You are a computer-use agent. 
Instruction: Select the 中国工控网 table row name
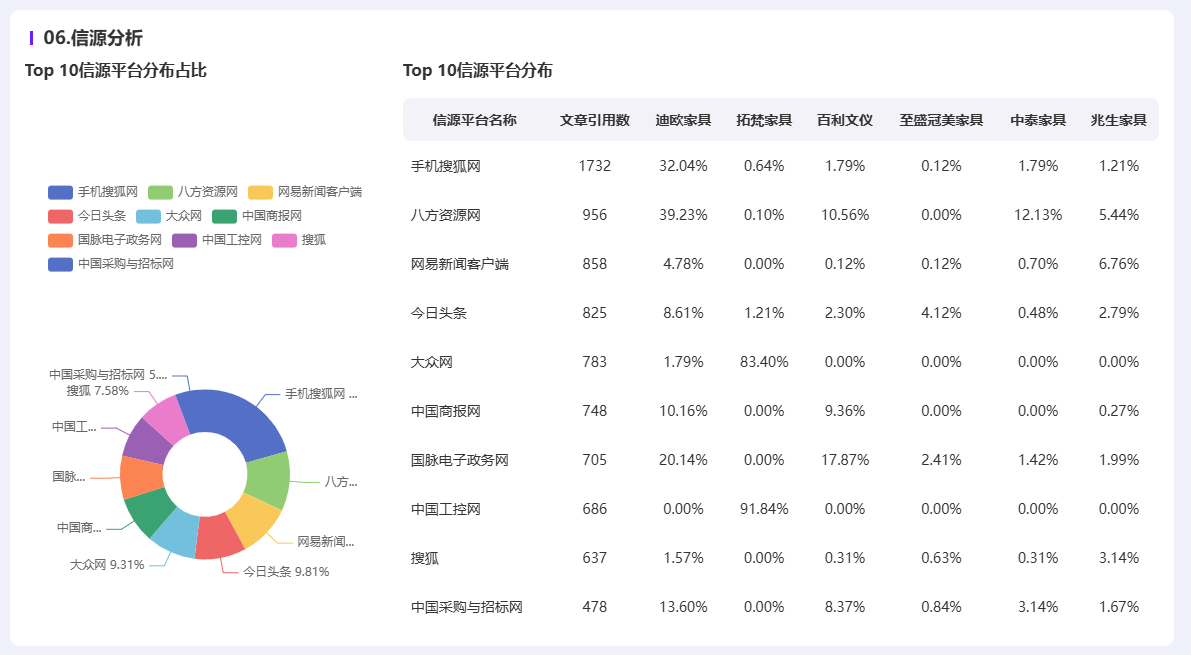click(446, 509)
